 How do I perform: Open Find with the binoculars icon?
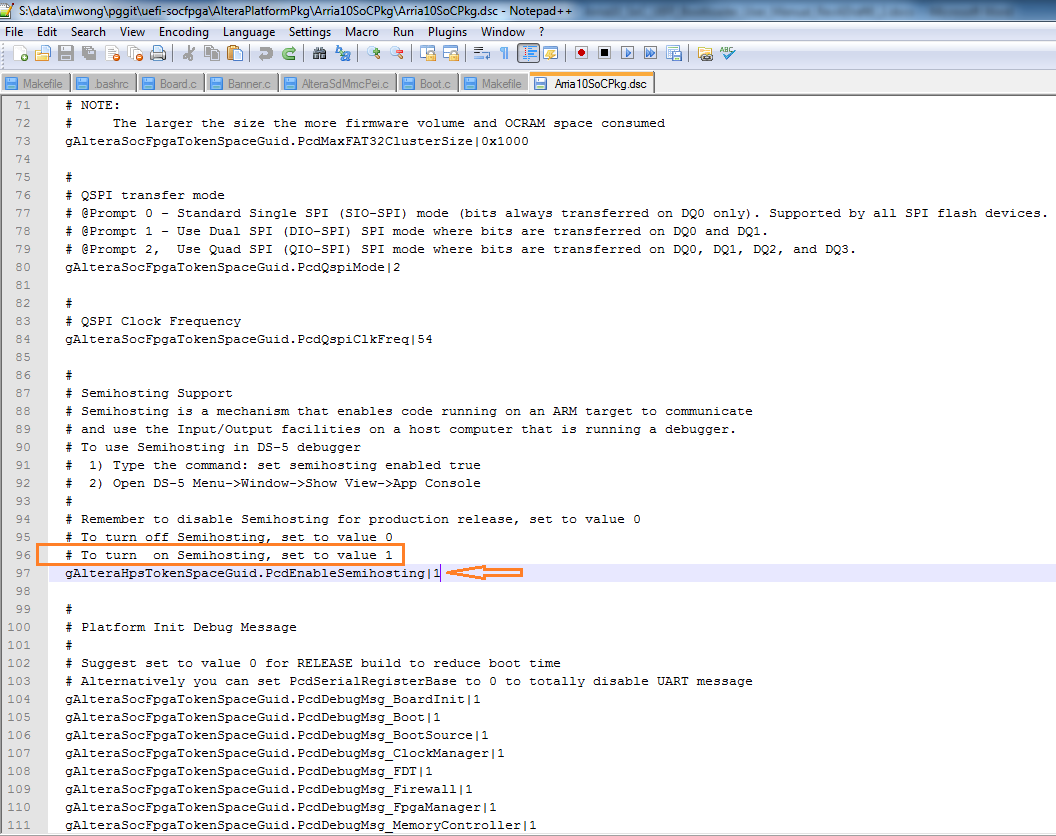point(320,53)
